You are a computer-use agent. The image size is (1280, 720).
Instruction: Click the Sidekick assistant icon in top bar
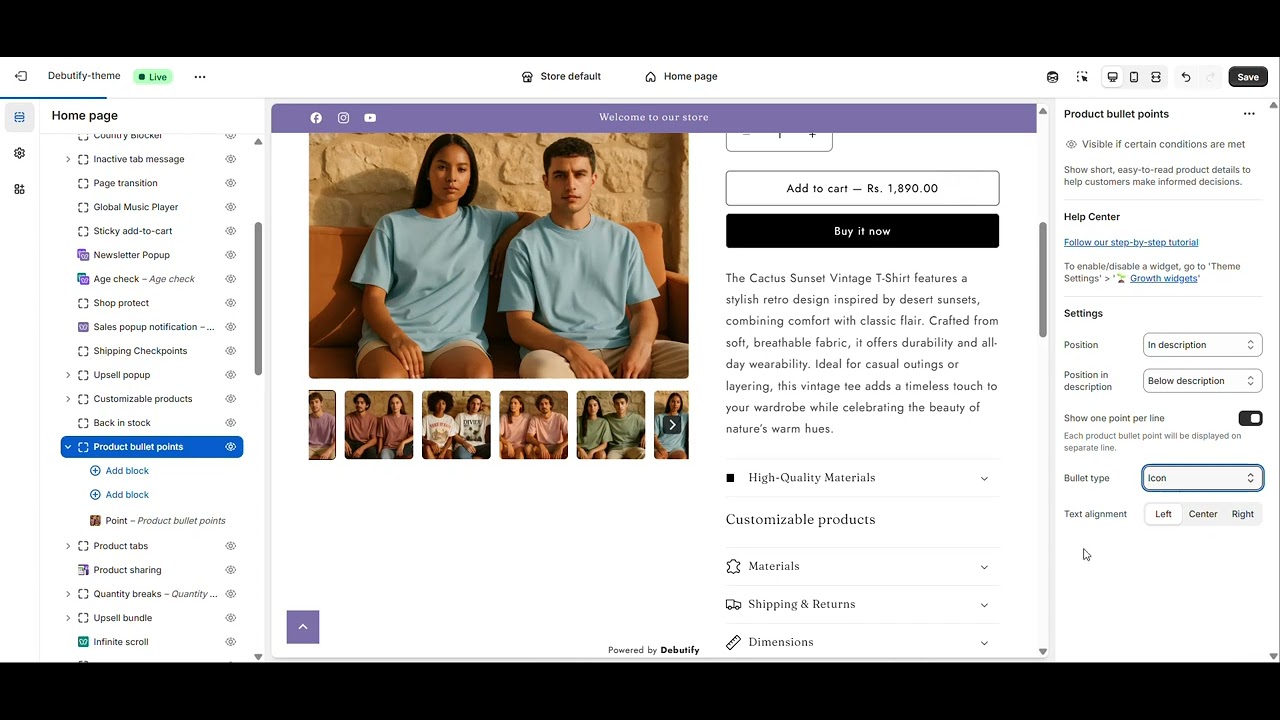point(1052,77)
